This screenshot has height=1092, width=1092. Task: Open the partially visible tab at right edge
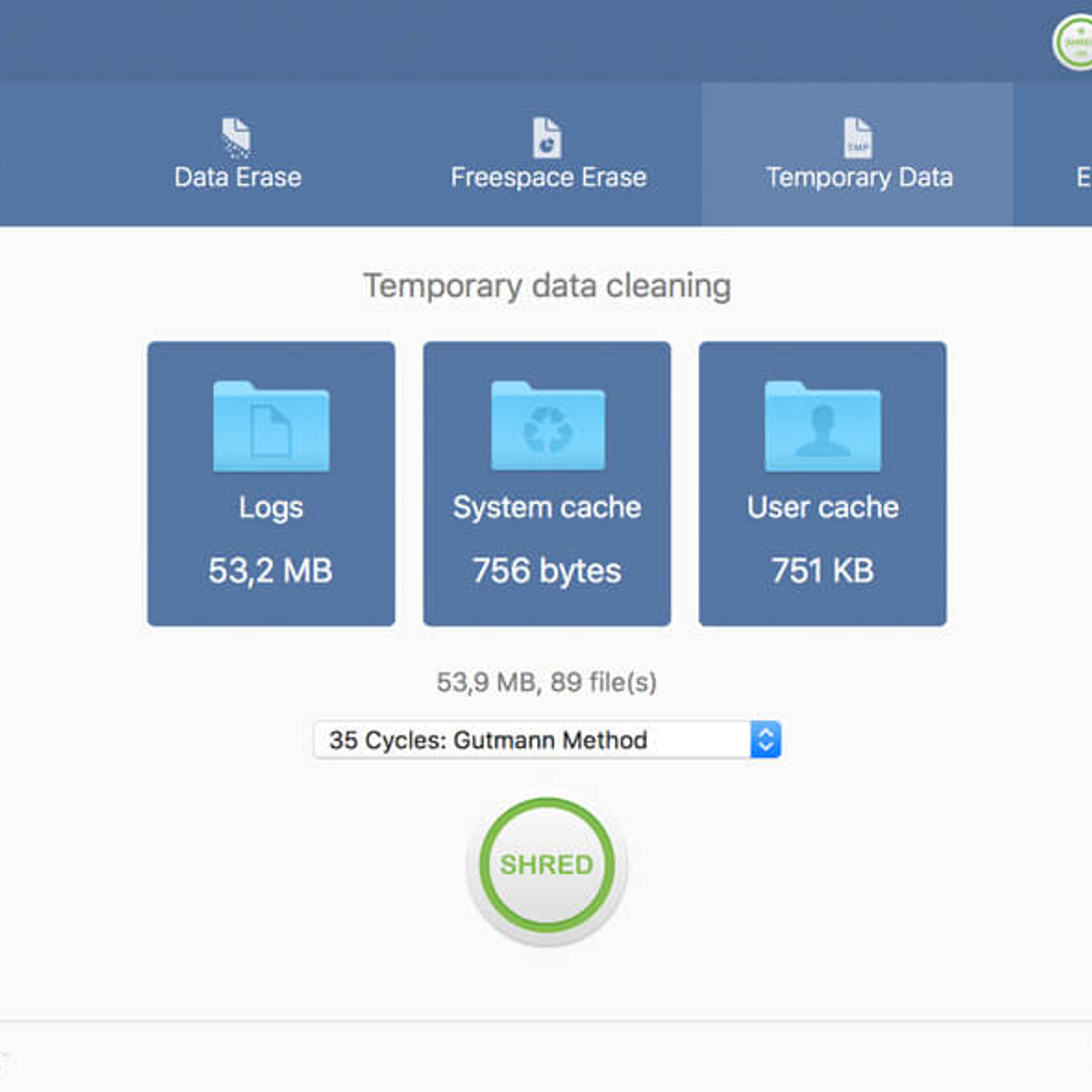click(1081, 177)
